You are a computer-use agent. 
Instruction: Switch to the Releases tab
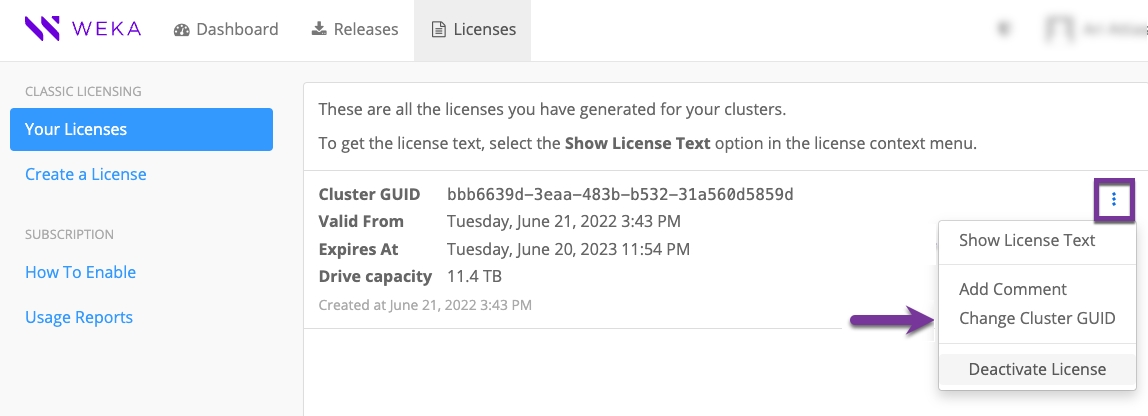(355, 30)
